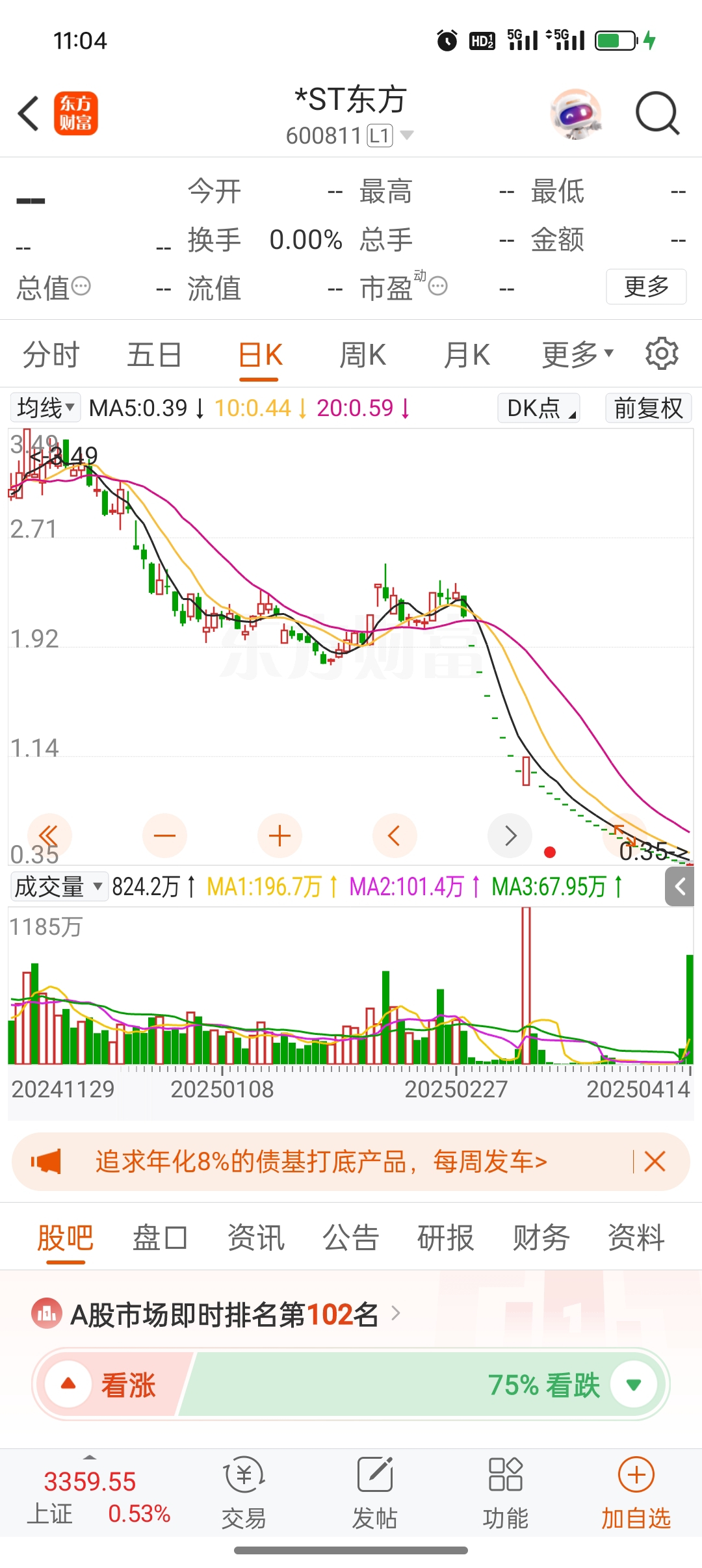Zoom out chart with minus button

(164, 835)
